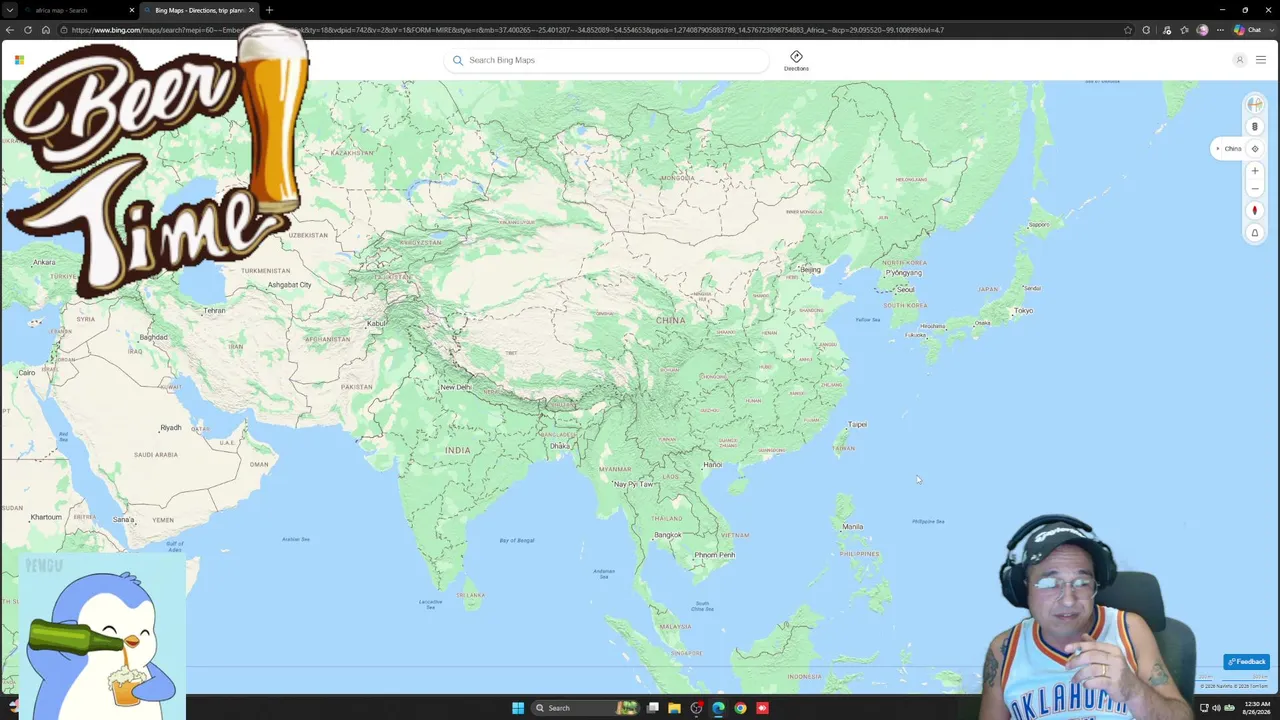Screen dimensions: 1280x720
Task: Open the volume icon in system tray
Action: [1216, 708]
